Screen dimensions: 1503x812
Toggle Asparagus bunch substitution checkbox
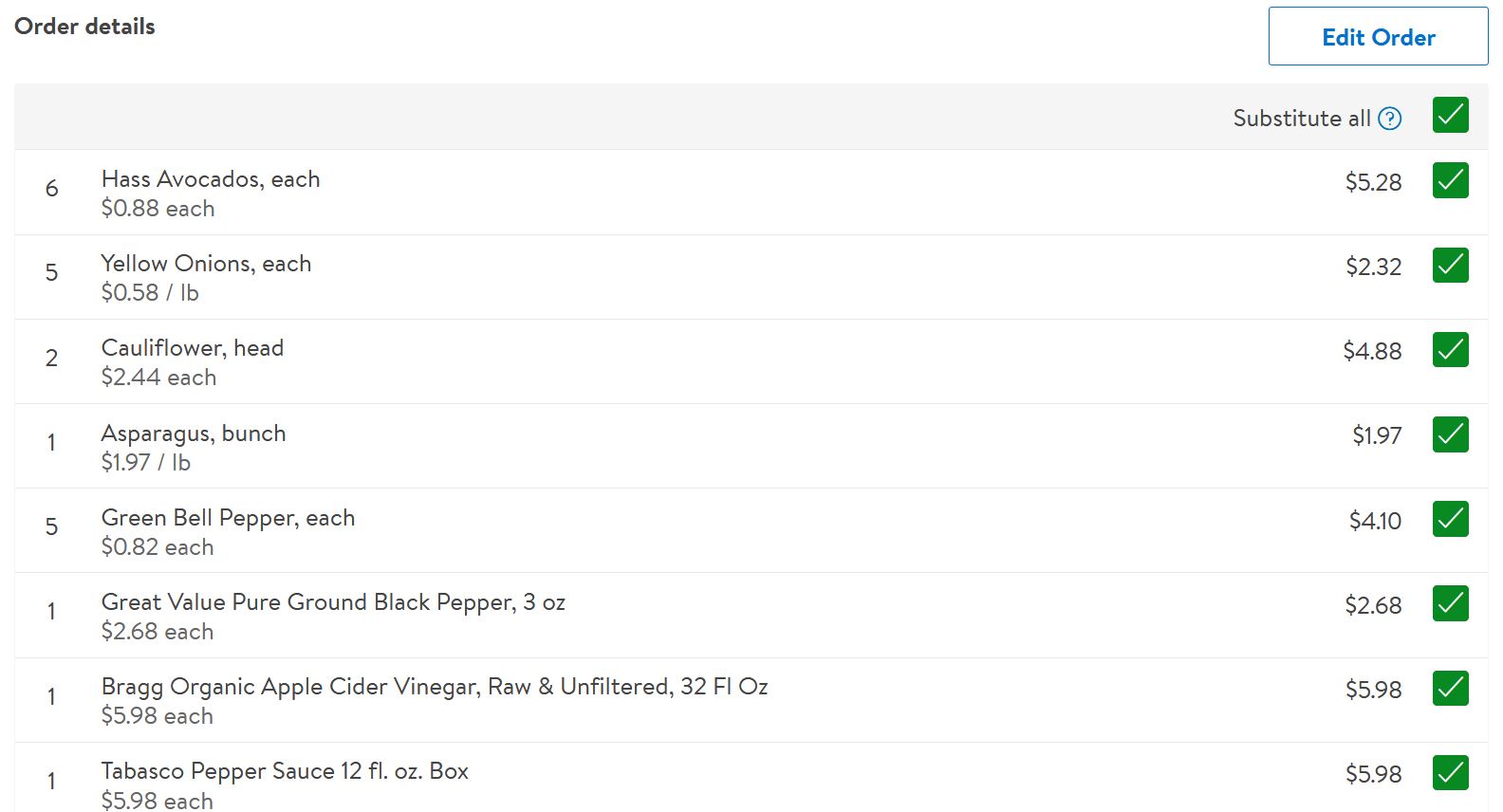point(1451,434)
